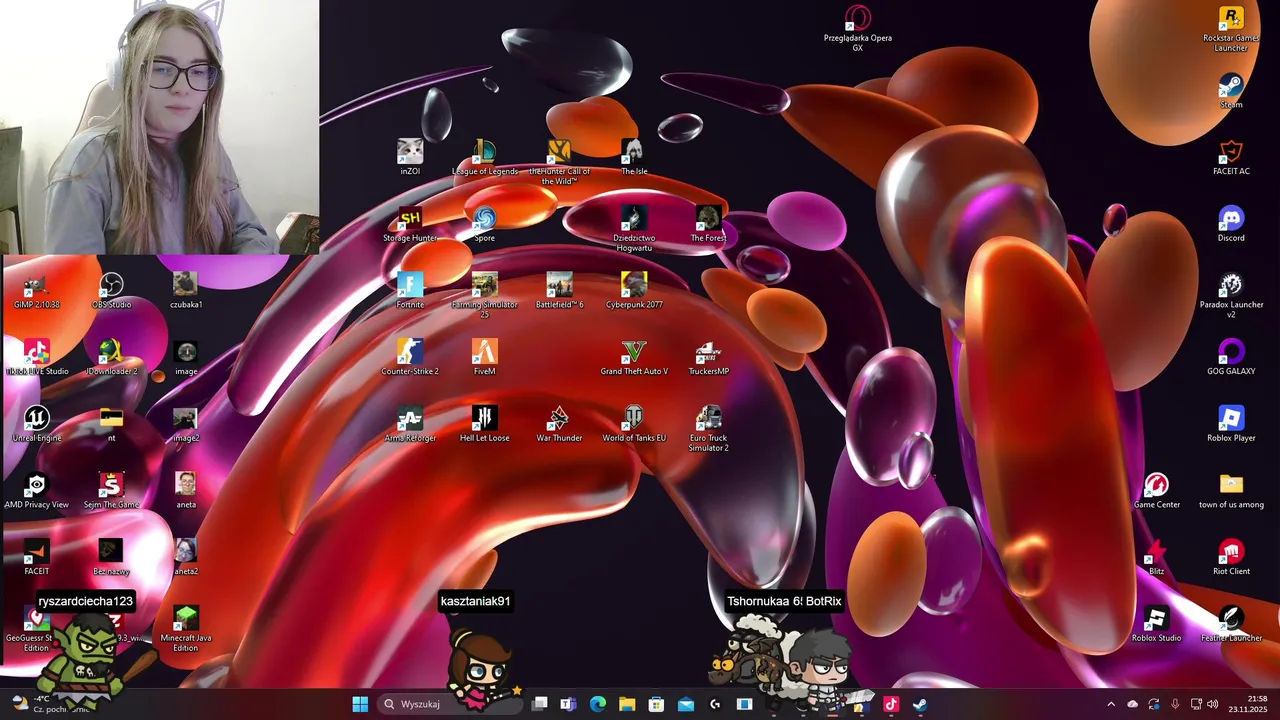Click the Wyszukaj taskbar search box

tap(452, 704)
